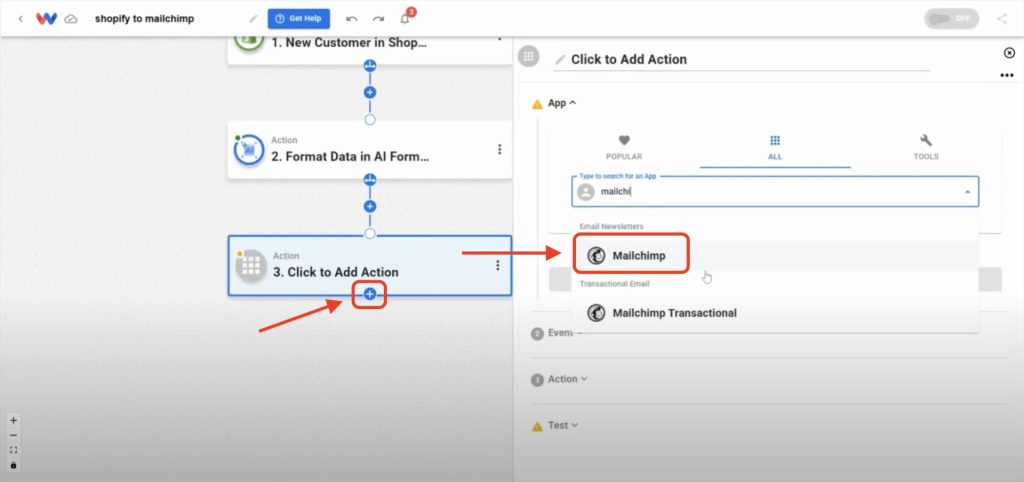Redo the last change

[x=378, y=19]
